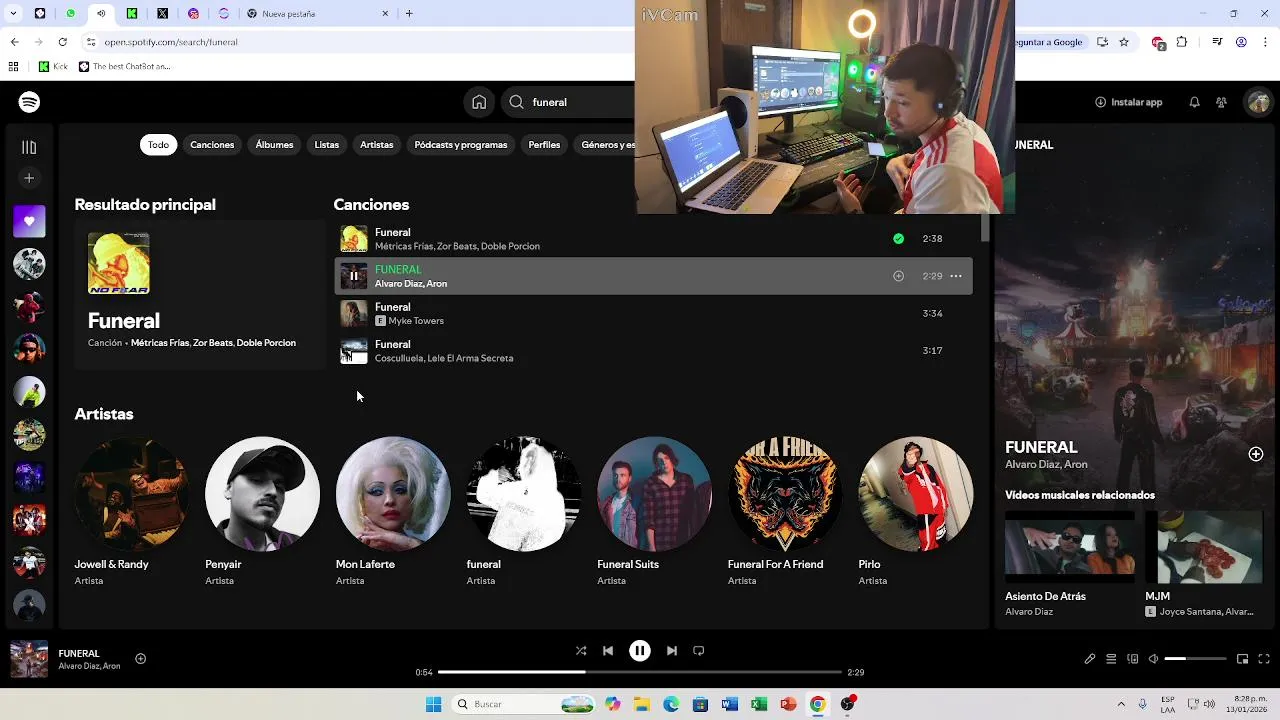Open user profile avatar

pos(1257,102)
